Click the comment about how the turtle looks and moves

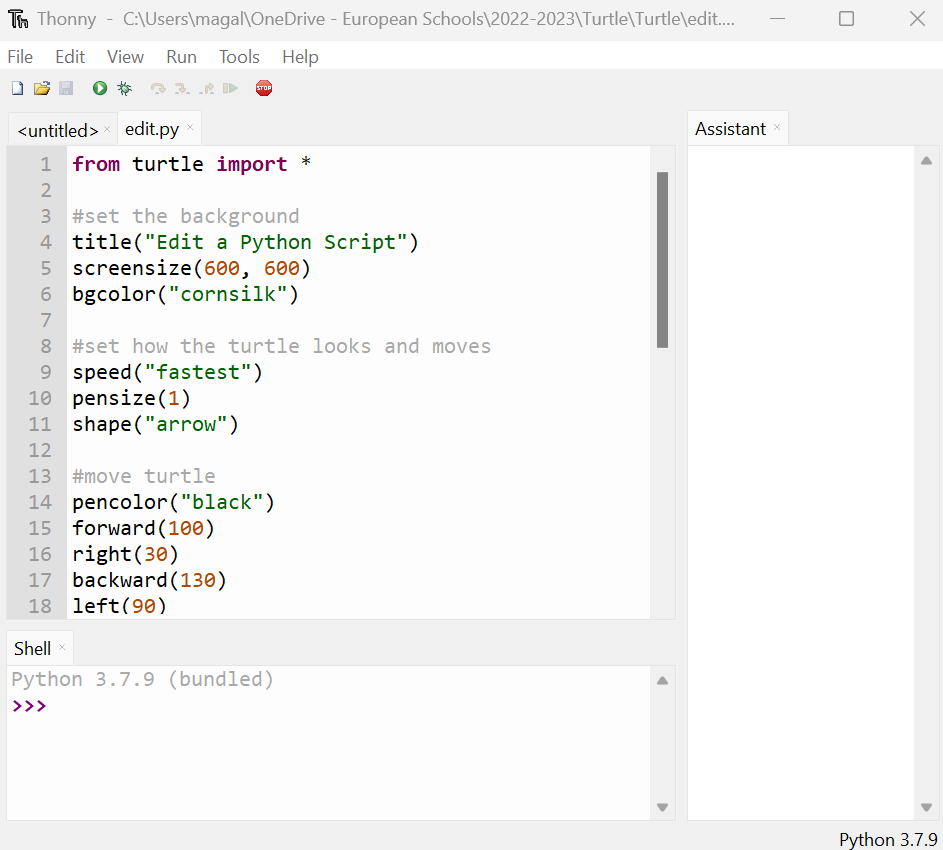(x=281, y=346)
